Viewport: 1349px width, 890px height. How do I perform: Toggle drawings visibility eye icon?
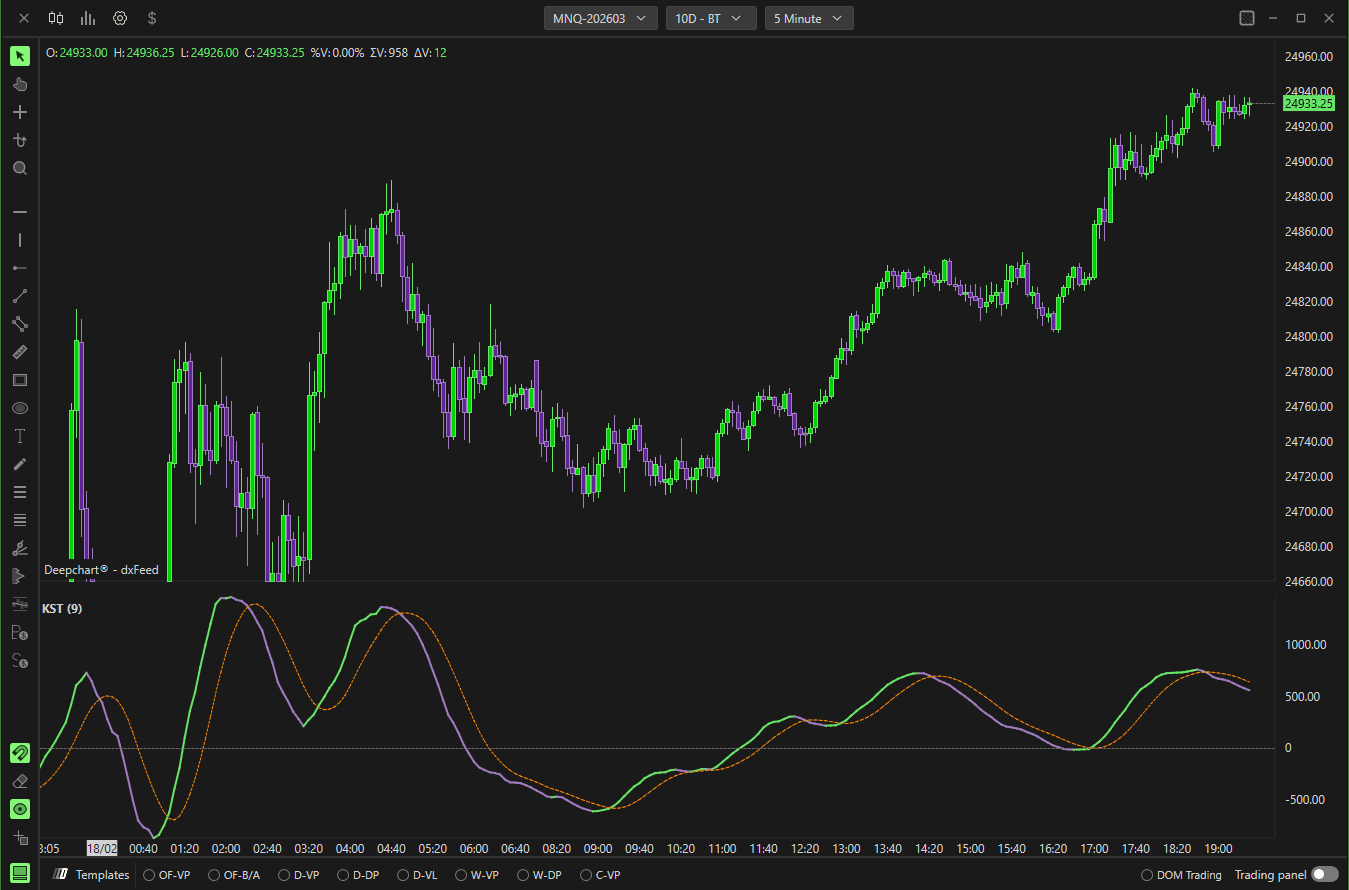click(20, 808)
